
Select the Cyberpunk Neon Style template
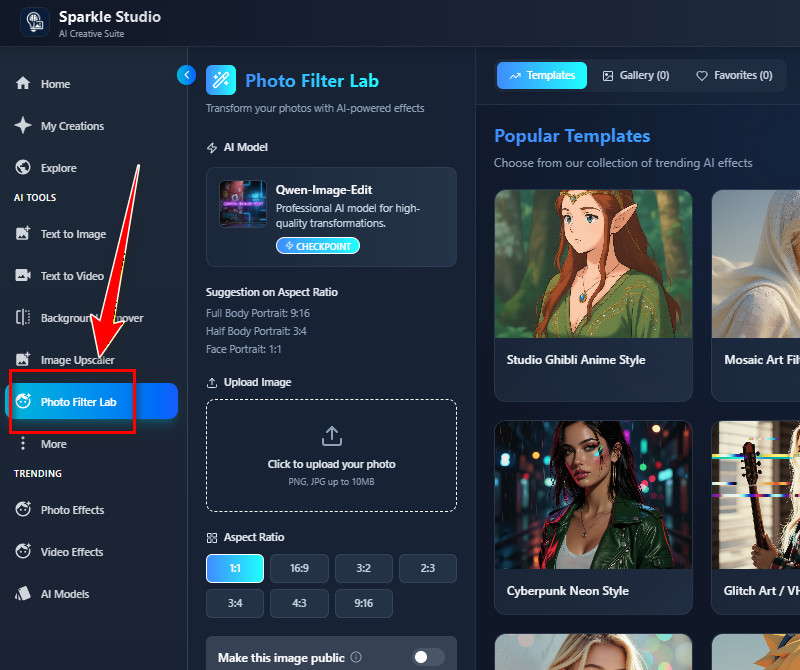593,516
